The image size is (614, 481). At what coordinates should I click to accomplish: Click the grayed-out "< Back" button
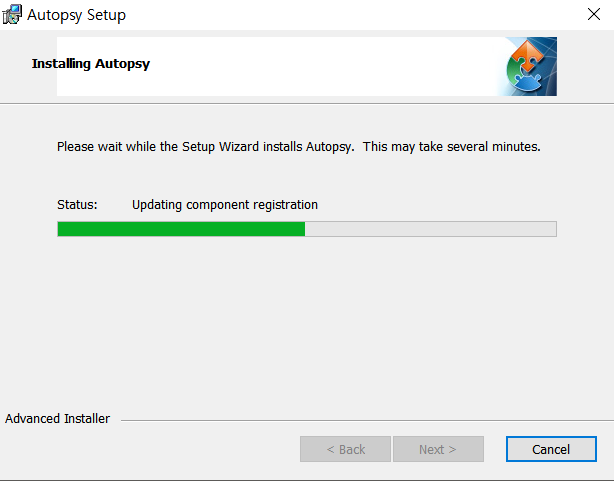tap(345, 449)
